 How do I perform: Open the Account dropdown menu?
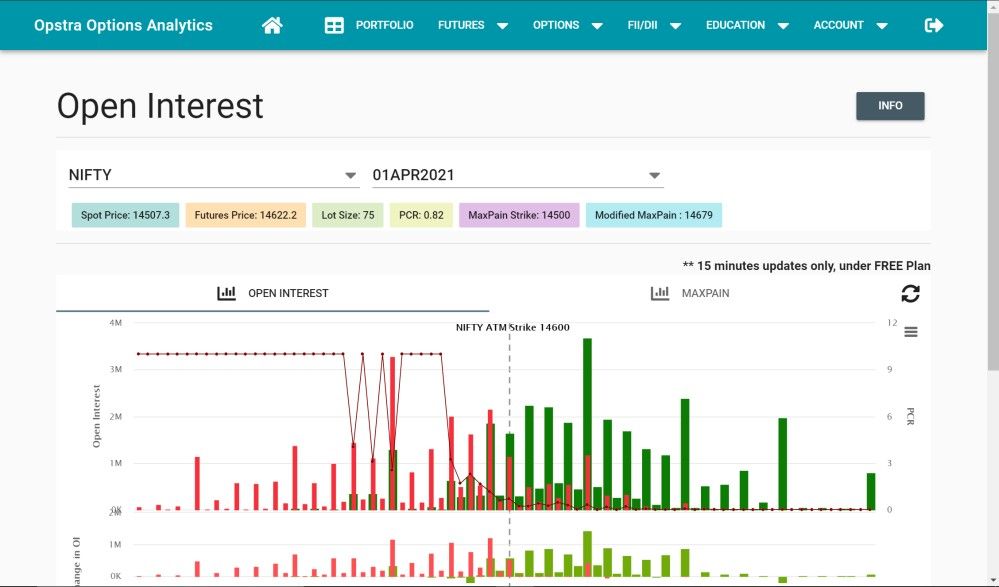850,25
